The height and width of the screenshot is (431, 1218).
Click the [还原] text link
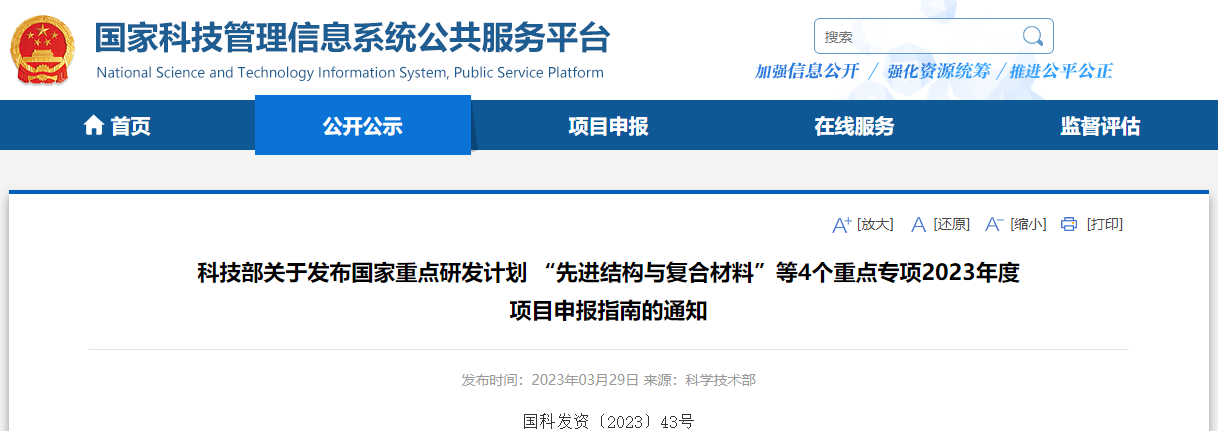click(x=951, y=224)
